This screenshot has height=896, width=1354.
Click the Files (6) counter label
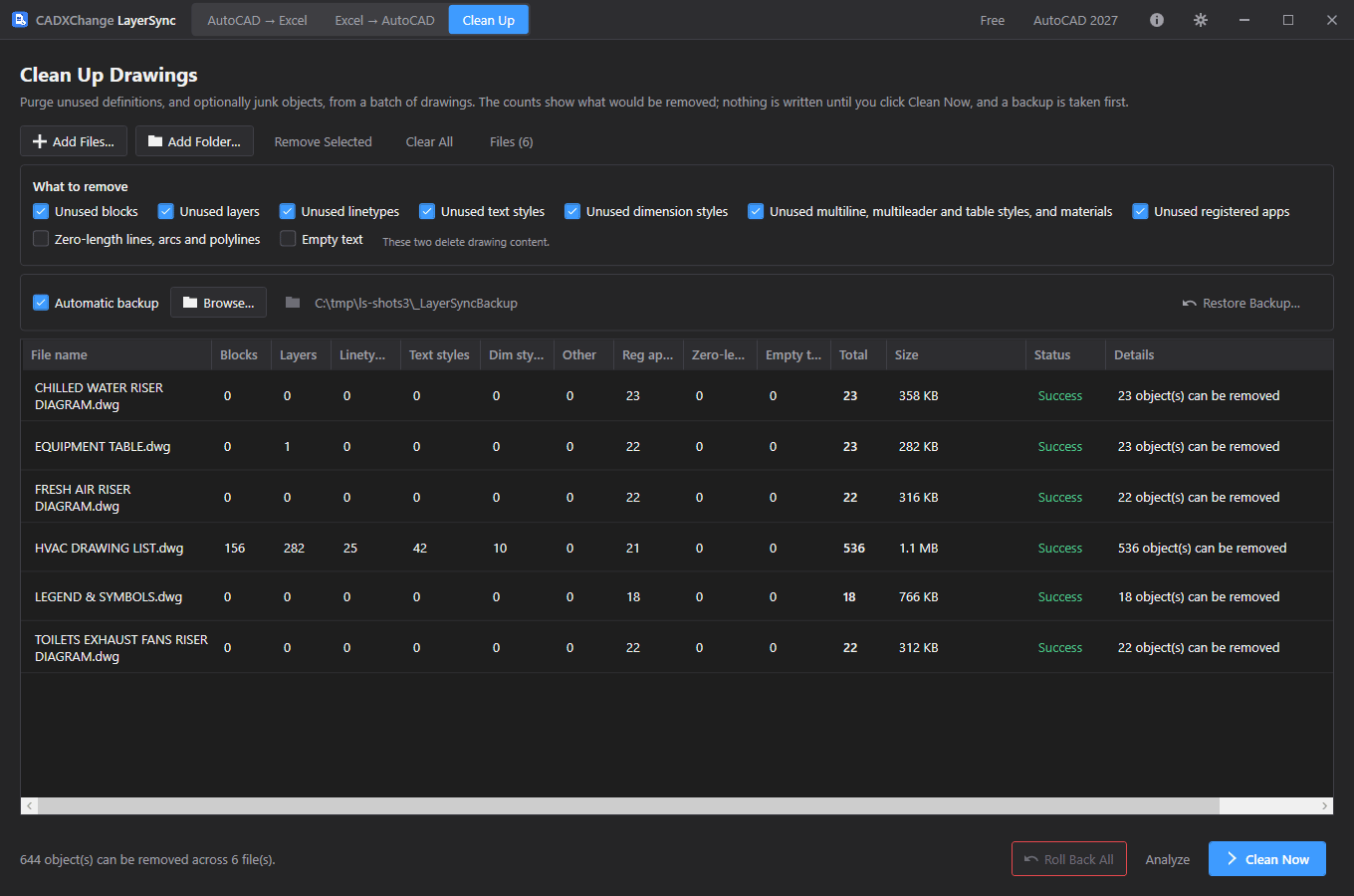pos(511,141)
